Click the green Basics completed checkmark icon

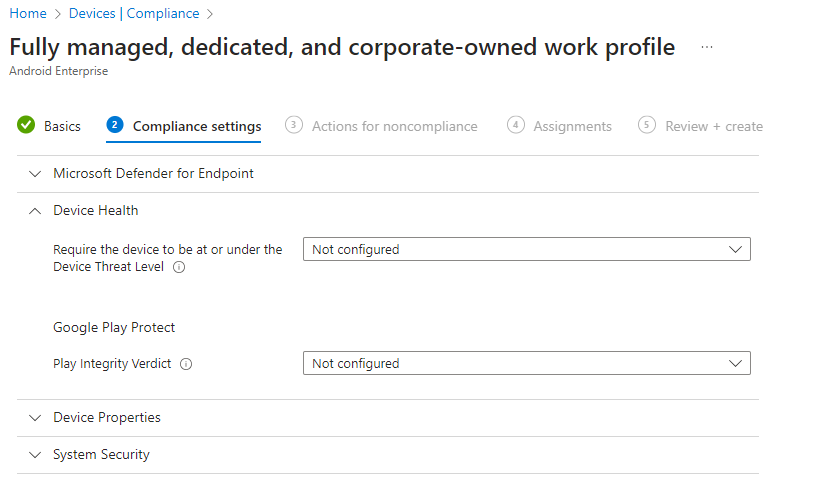[26, 125]
